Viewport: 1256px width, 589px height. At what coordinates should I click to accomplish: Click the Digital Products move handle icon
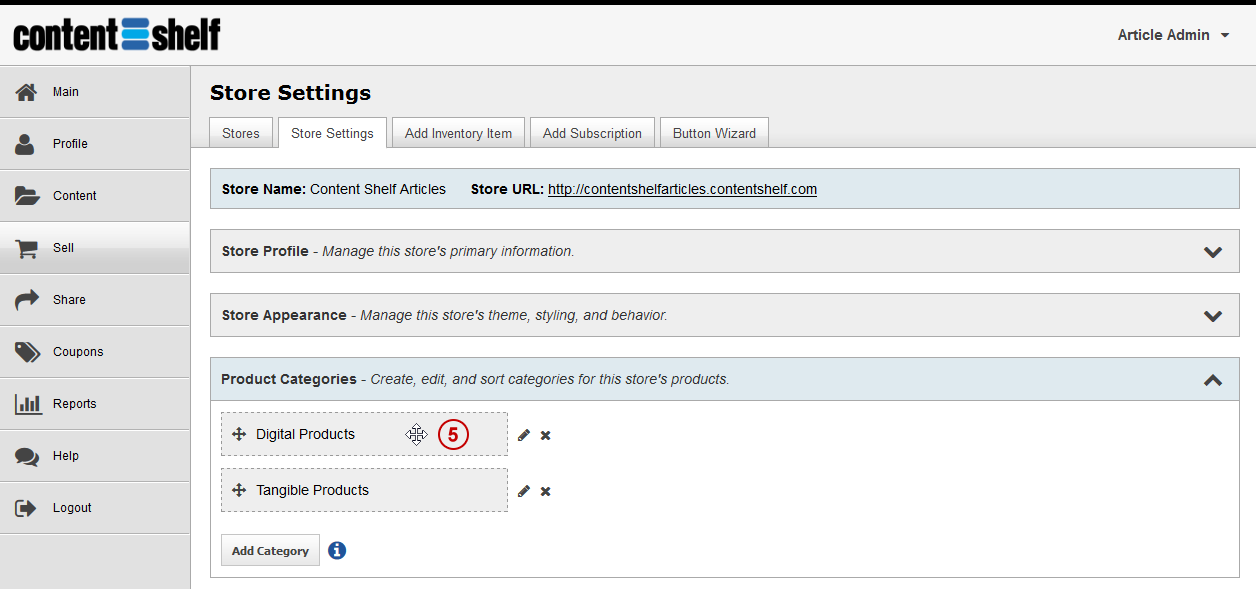pyautogui.click(x=239, y=434)
